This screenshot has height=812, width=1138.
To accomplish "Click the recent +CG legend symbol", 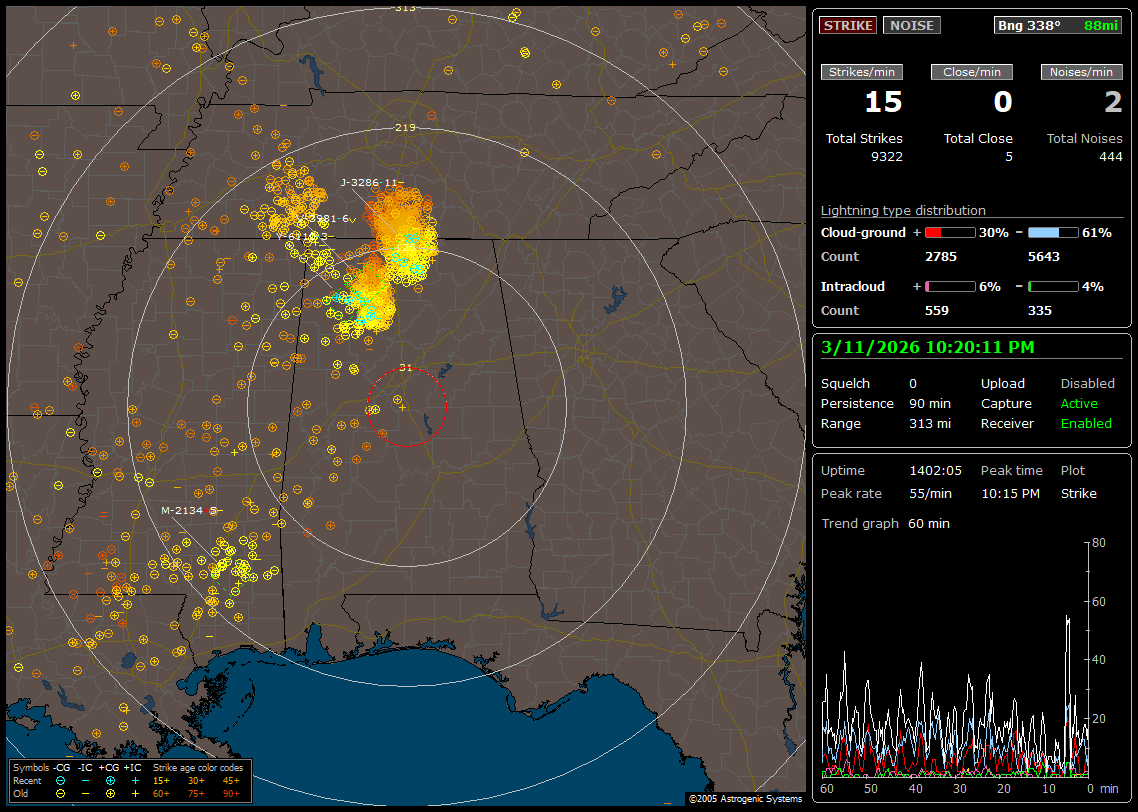I will pyautogui.click(x=110, y=780).
